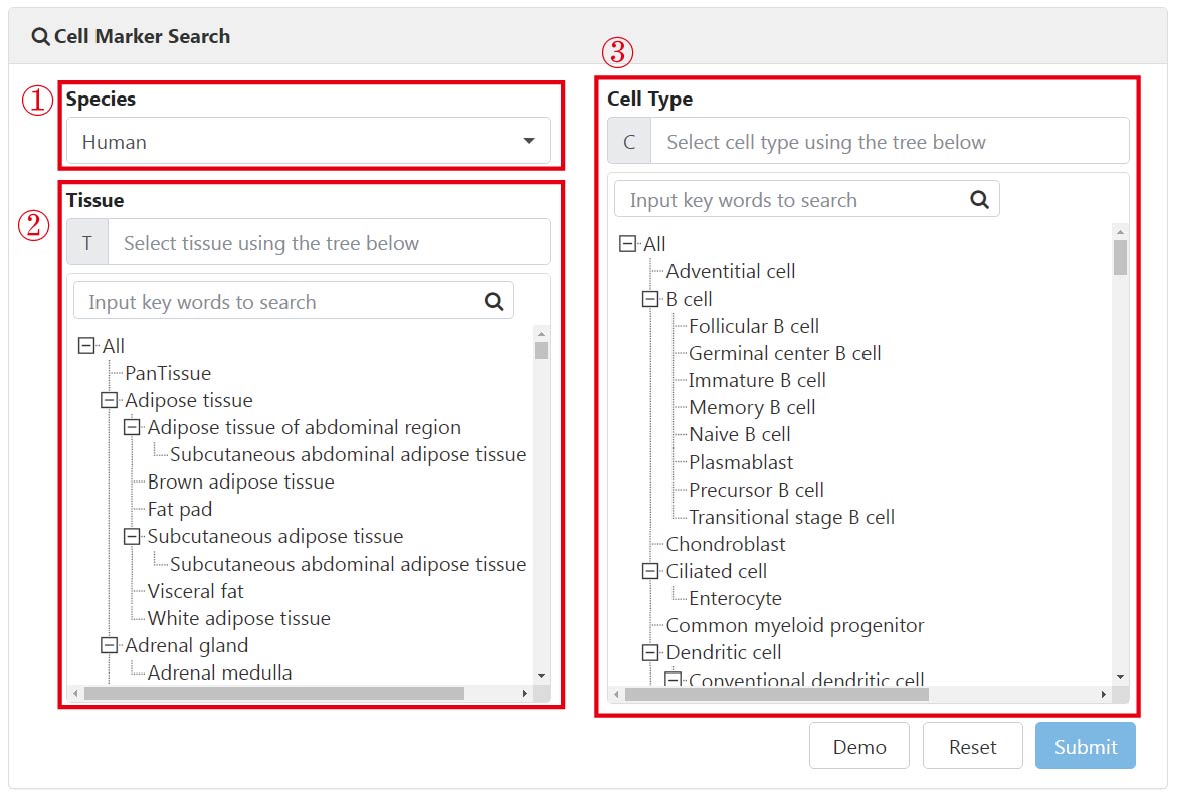
Task: Submit the cell marker search
Action: point(1085,746)
